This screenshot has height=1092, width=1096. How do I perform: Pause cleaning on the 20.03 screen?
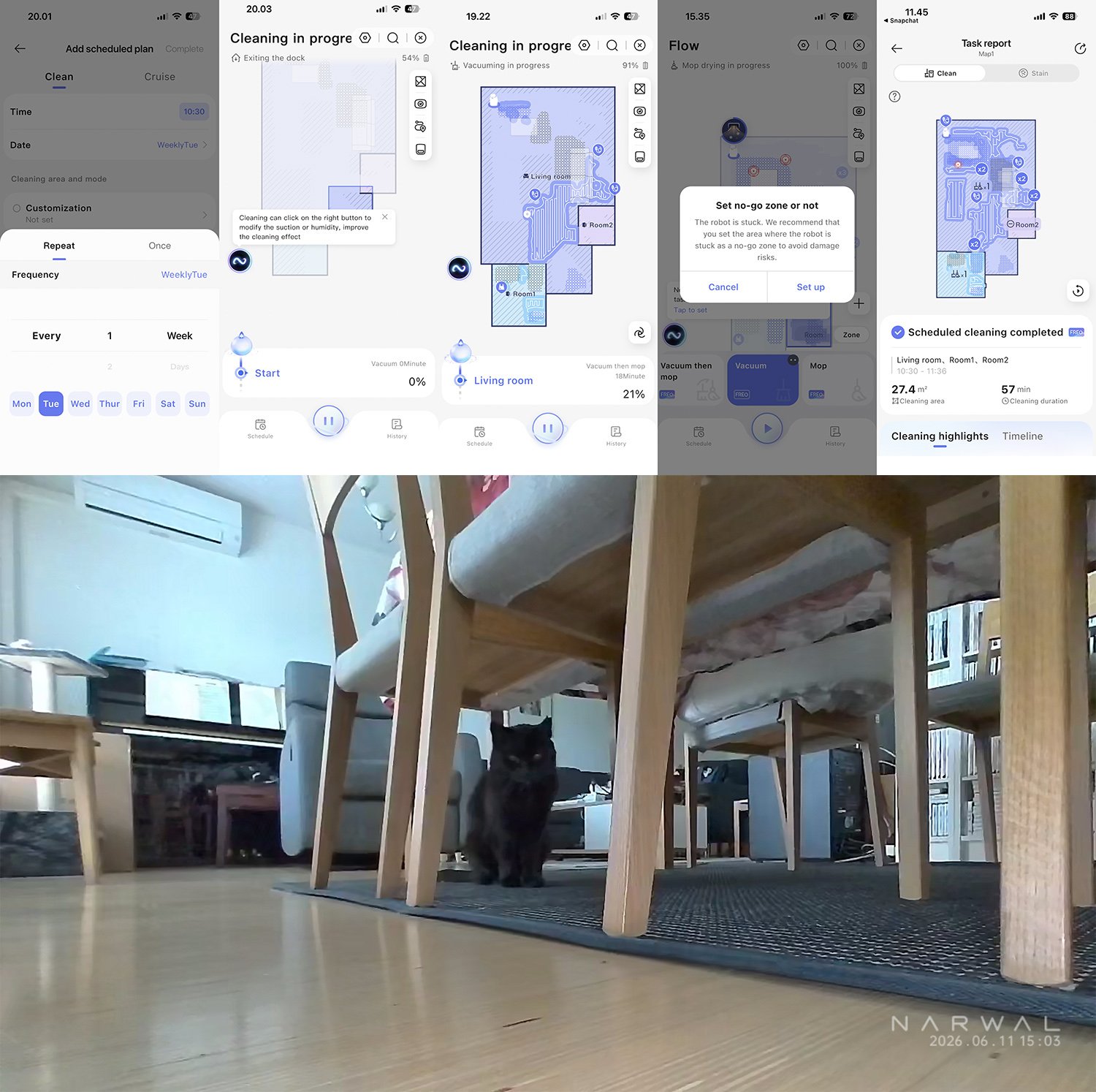click(329, 421)
